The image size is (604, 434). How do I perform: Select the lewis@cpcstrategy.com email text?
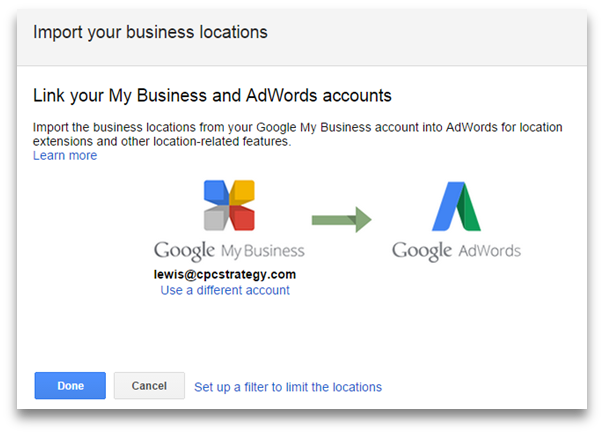[225, 275]
